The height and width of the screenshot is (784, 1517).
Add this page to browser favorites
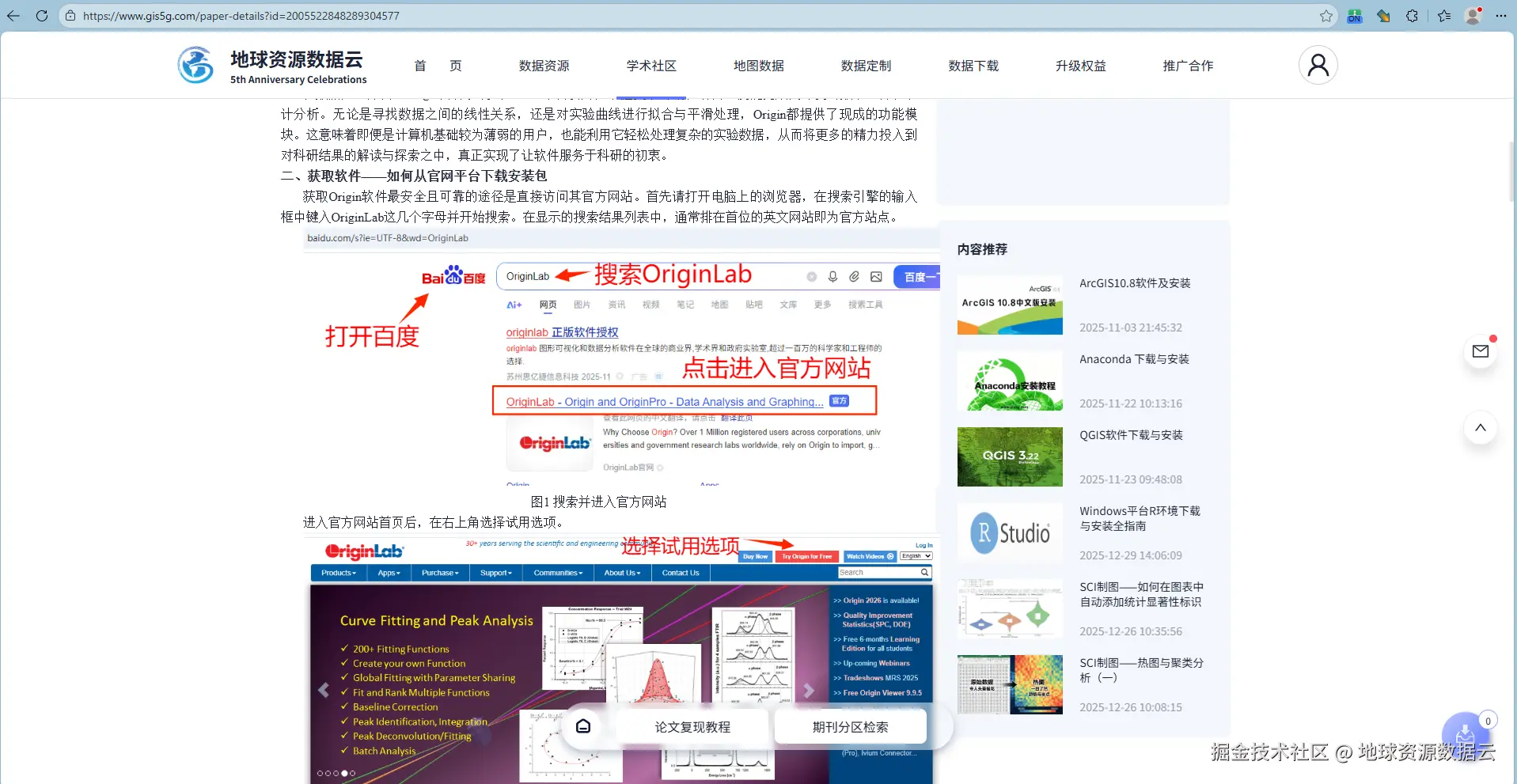click(x=1326, y=16)
